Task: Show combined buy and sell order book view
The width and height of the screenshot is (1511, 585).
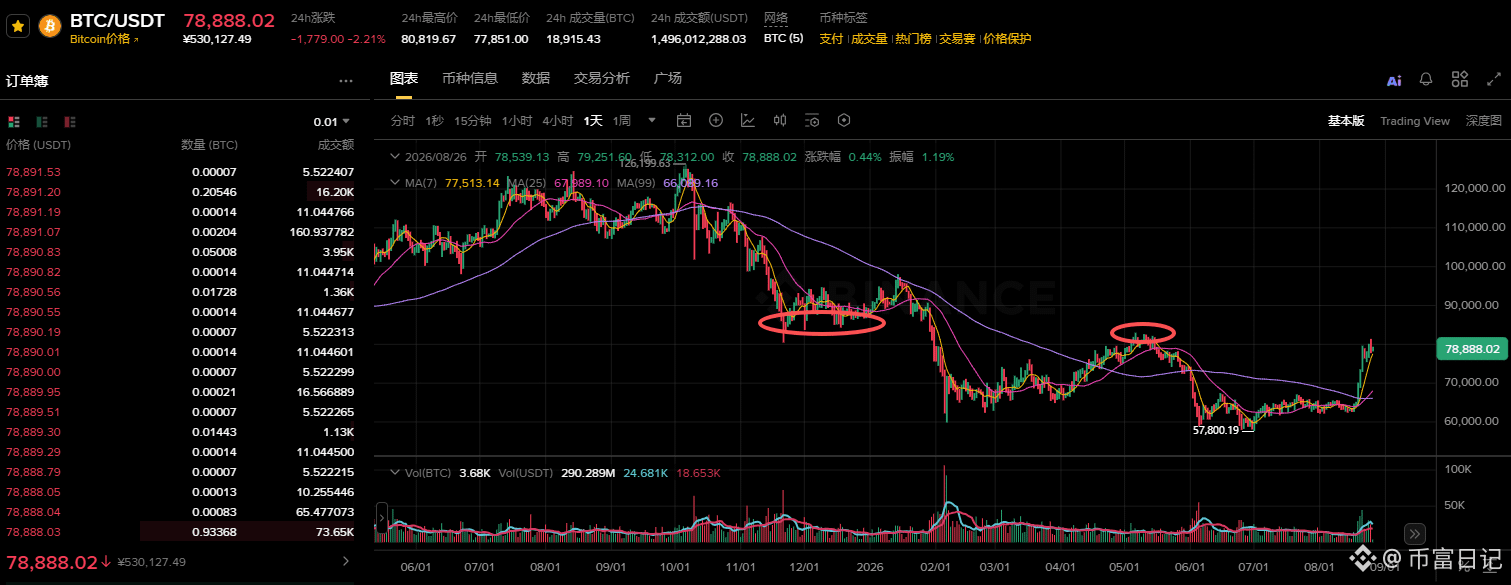Action: [14, 122]
